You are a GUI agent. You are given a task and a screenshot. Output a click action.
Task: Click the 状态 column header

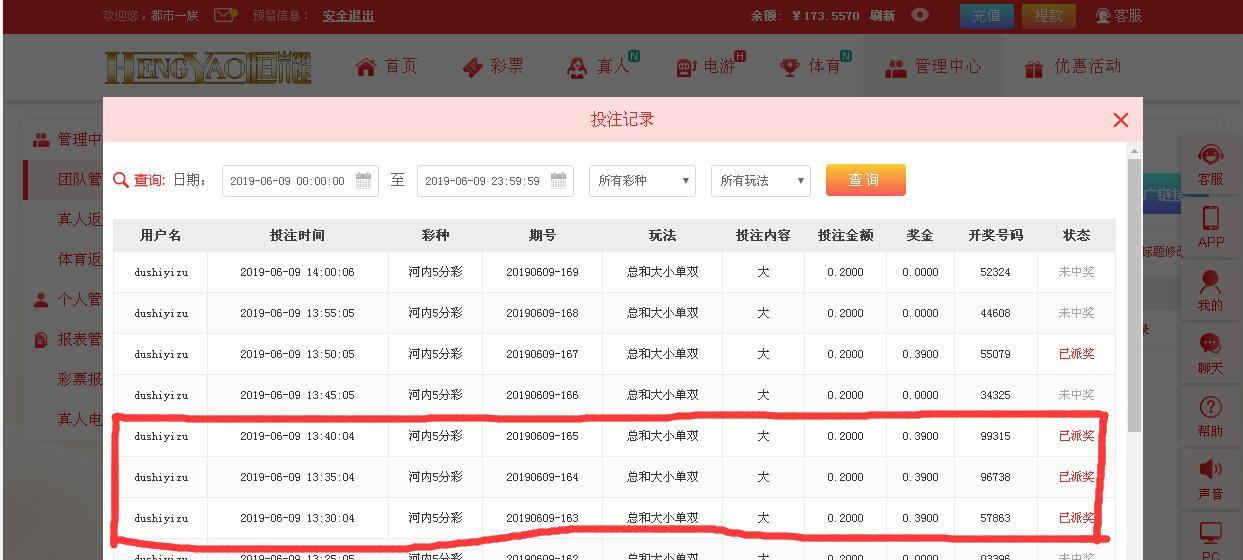1076,235
